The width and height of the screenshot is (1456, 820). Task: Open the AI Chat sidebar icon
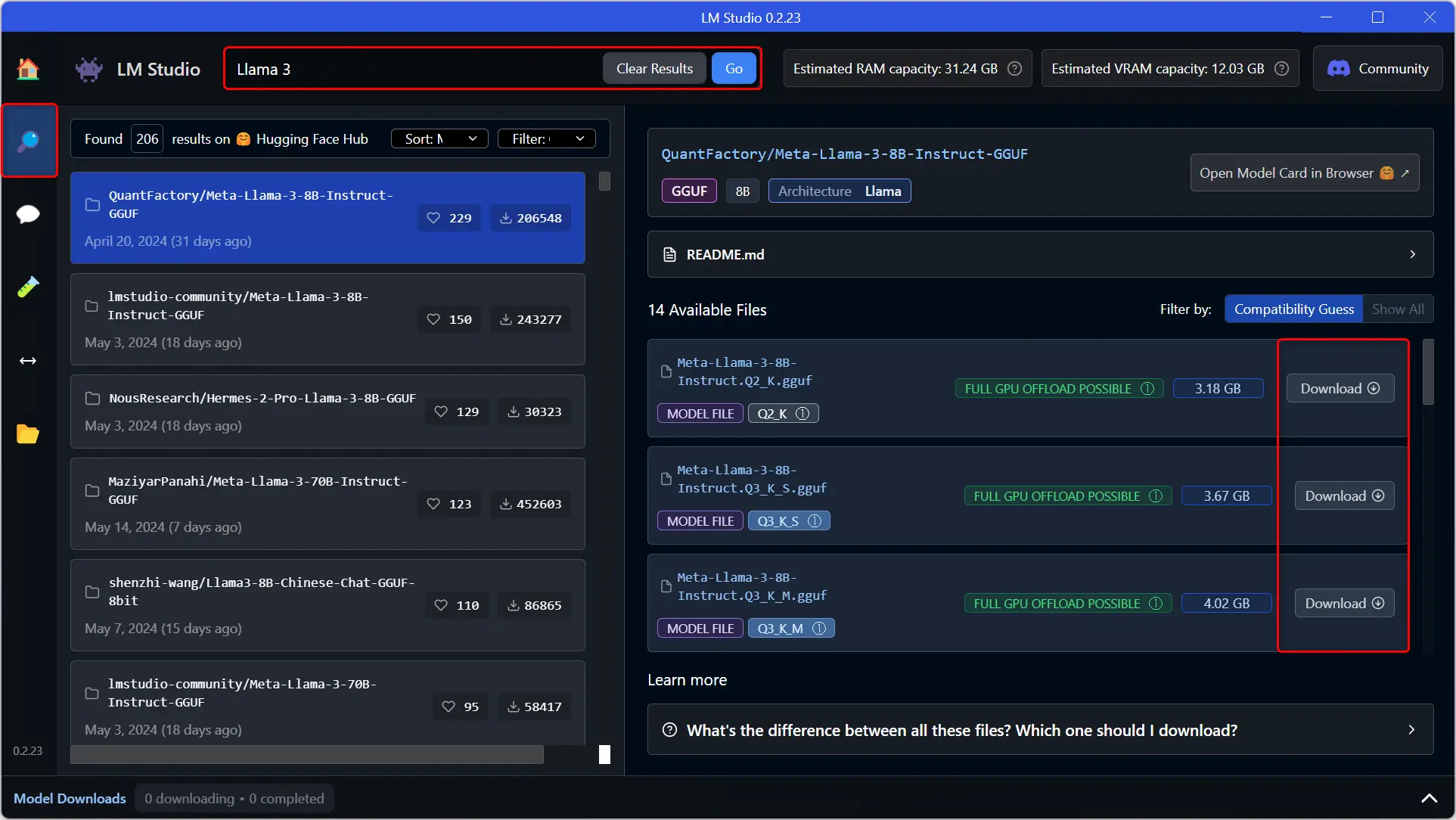[x=28, y=214]
